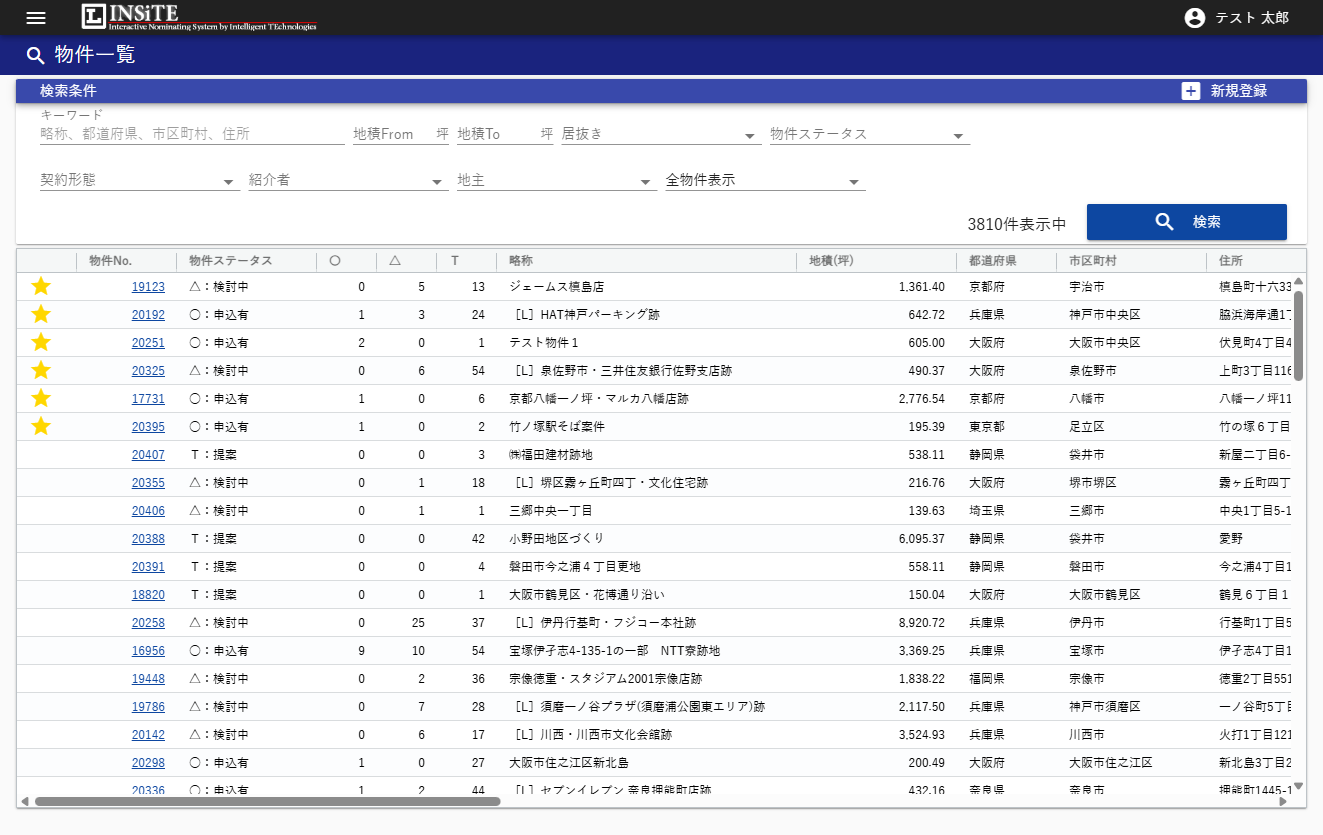Toggle favorite star for property 19123
The image size is (1323, 835).
tap(40, 287)
